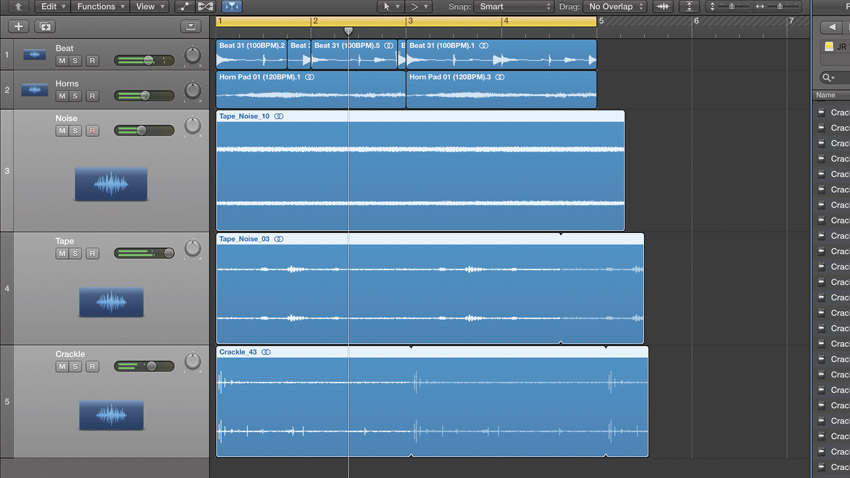Open the global tracks dropdown button
The image size is (850, 478).
click(x=190, y=26)
